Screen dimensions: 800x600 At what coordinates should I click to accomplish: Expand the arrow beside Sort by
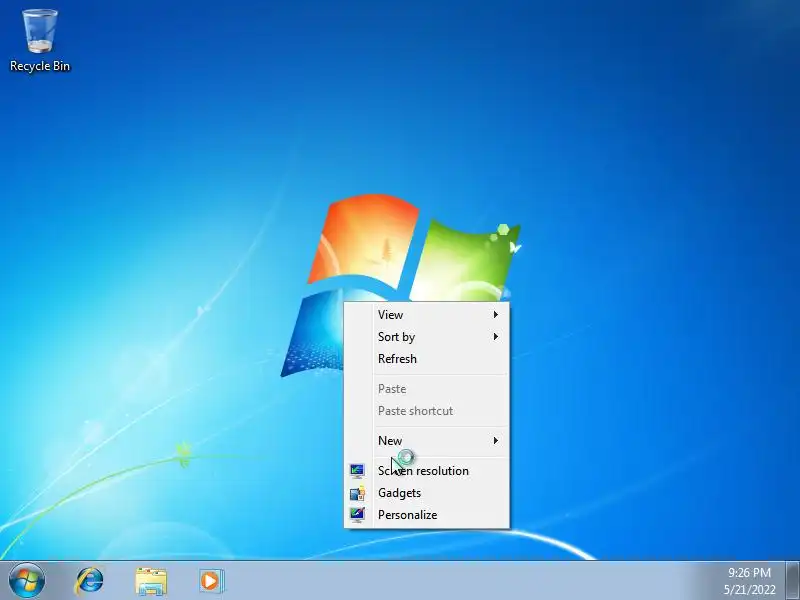pyautogui.click(x=495, y=337)
